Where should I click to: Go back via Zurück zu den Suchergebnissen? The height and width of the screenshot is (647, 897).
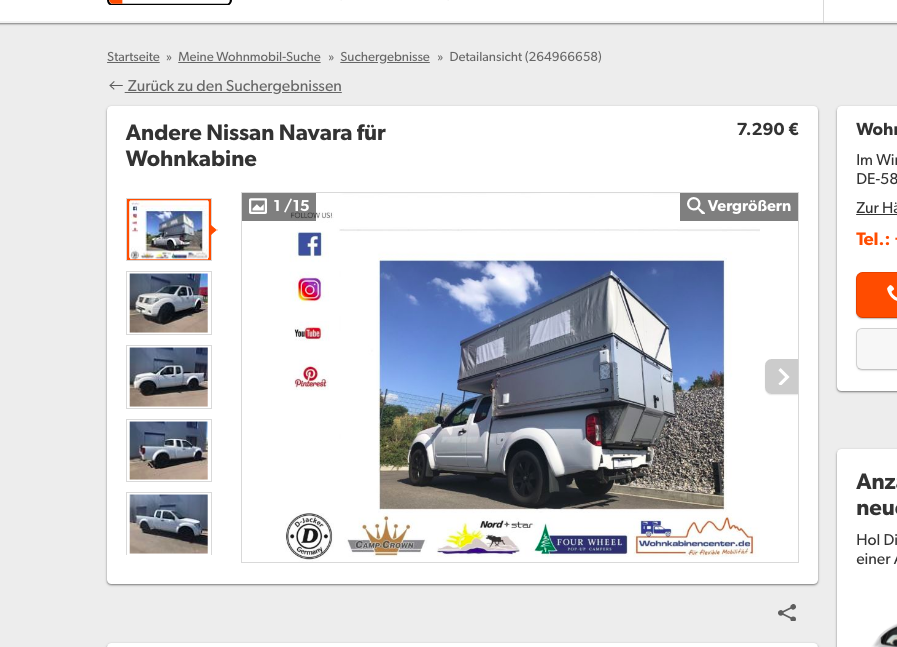pyautogui.click(x=234, y=86)
